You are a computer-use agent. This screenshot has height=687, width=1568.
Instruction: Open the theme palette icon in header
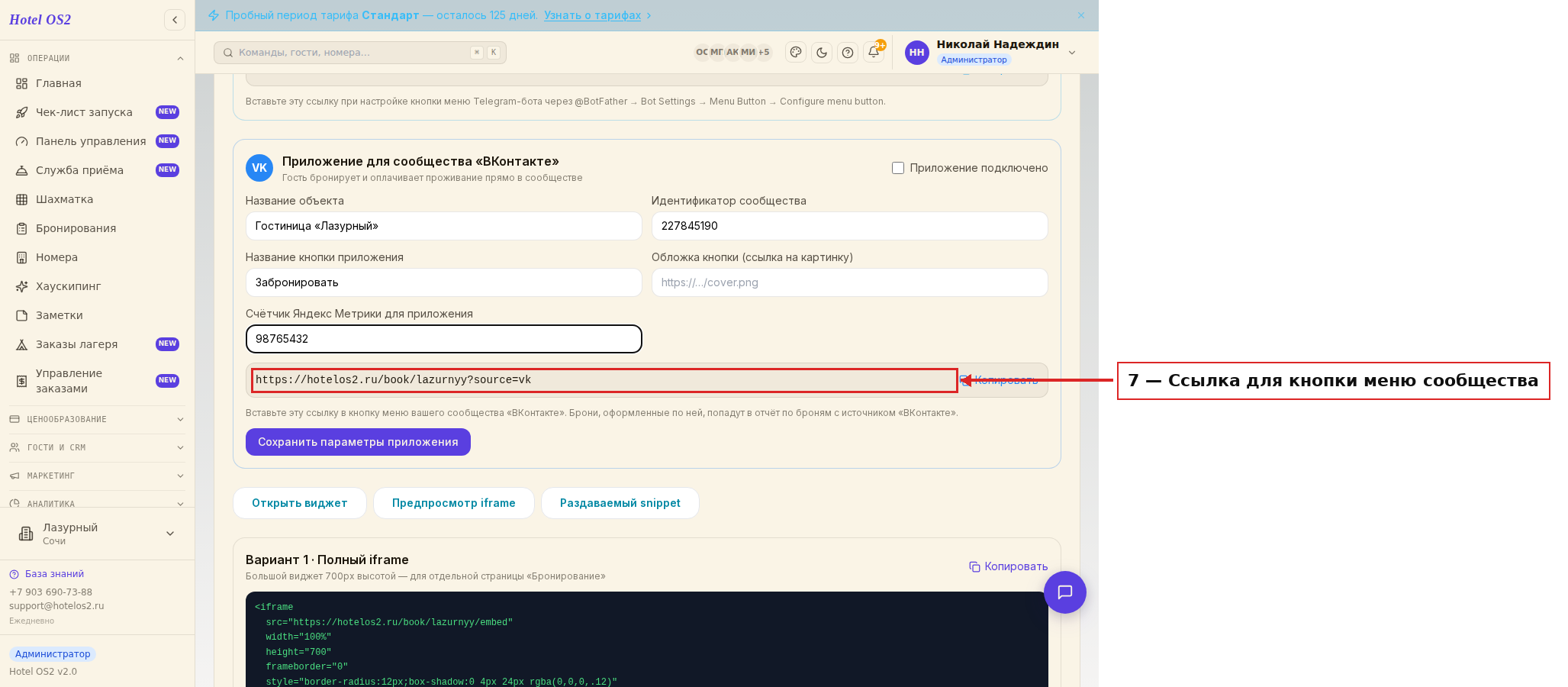click(x=796, y=53)
